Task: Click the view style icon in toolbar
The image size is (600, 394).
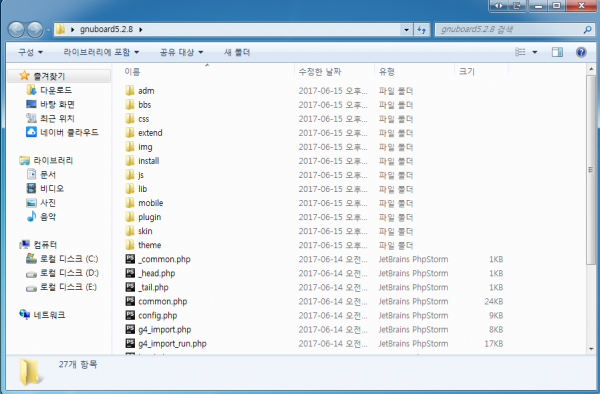Action: 520,52
